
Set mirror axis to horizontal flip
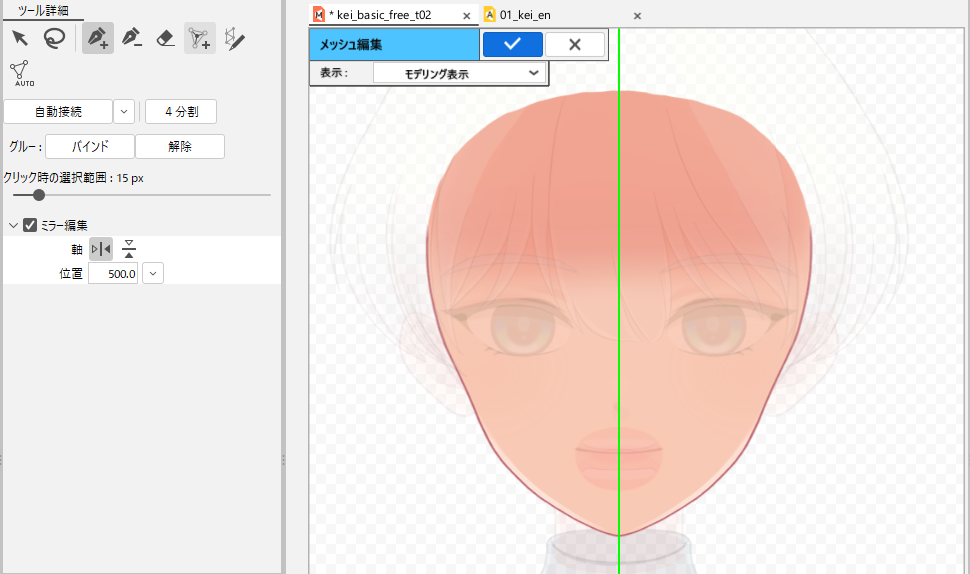click(129, 249)
